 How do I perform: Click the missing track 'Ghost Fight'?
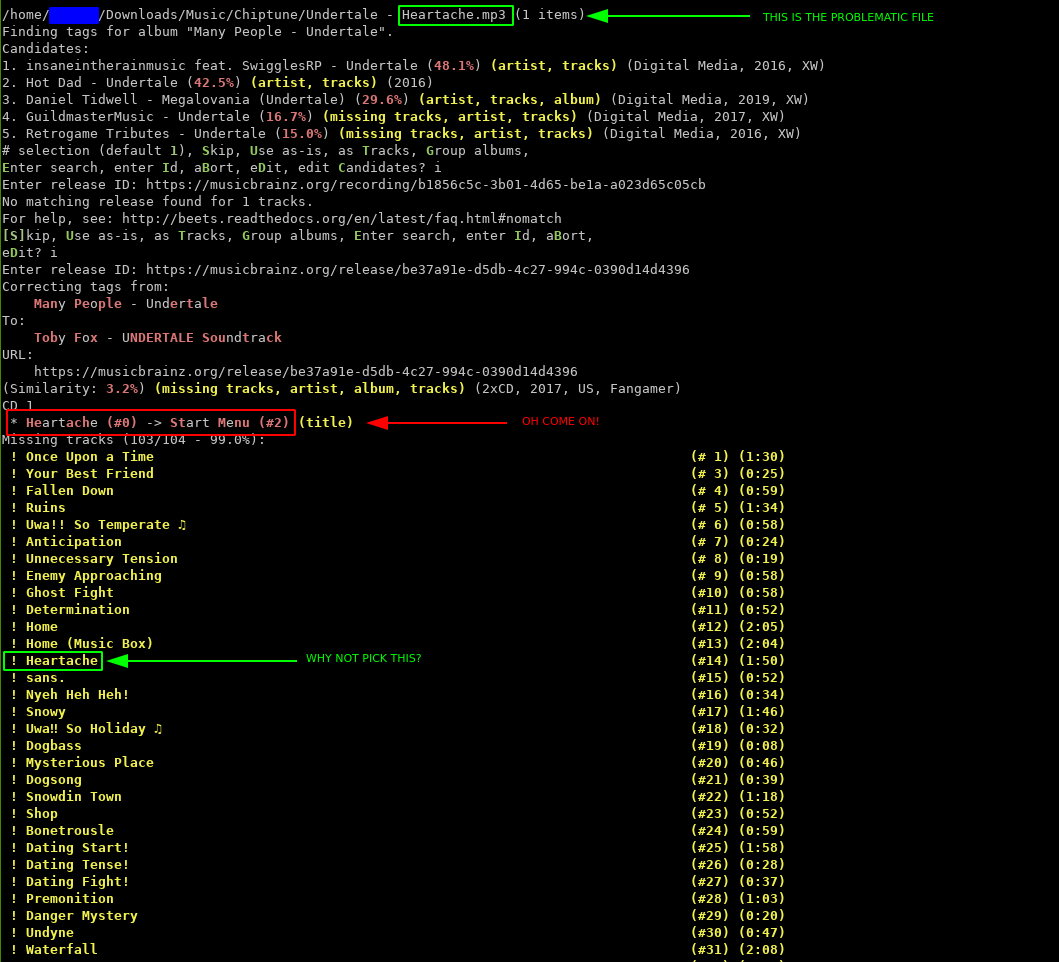tap(70, 592)
